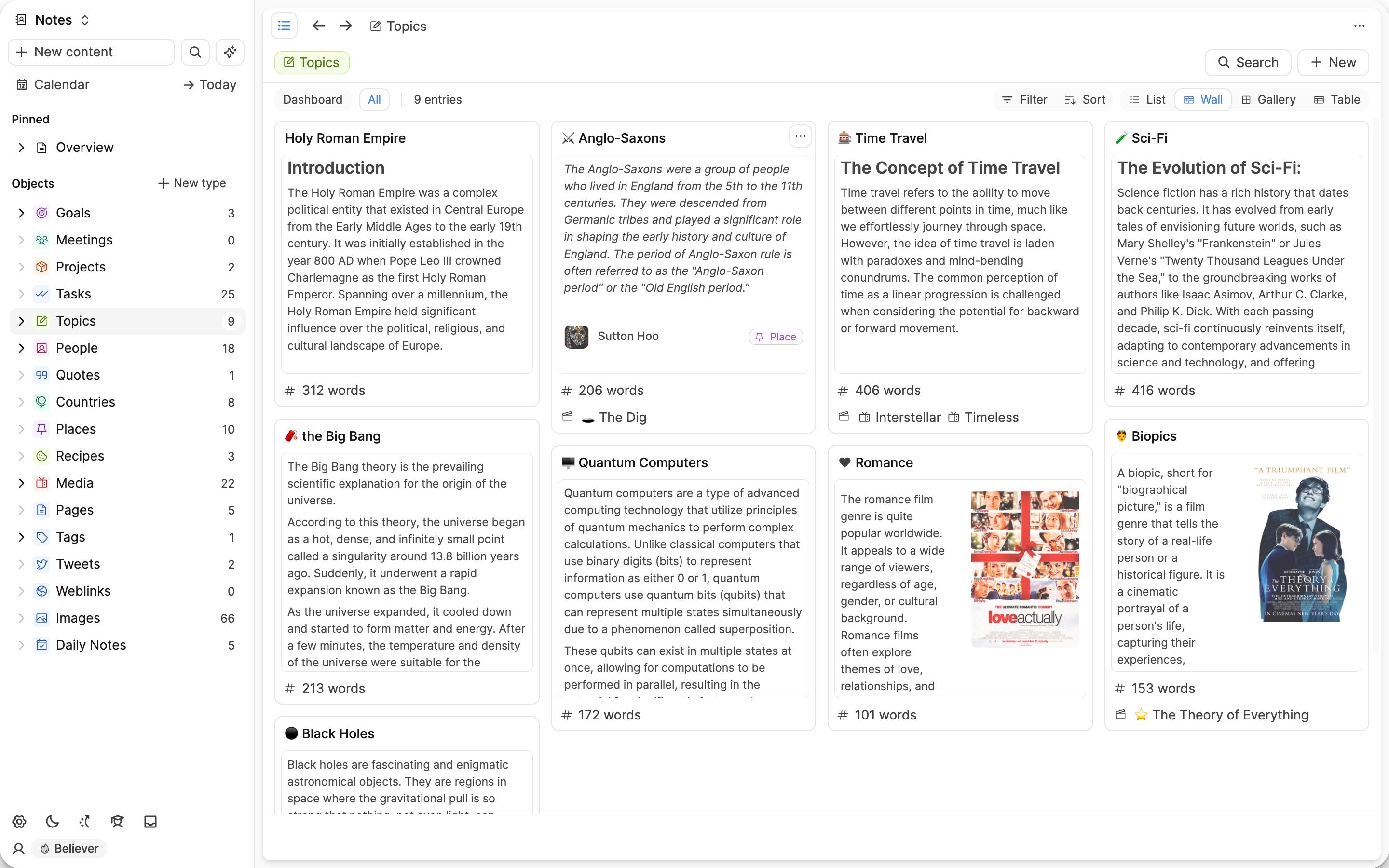This screenshot has width=1389, height=868.
Task: Expand the Goals object type
Action: click(21, 213)
